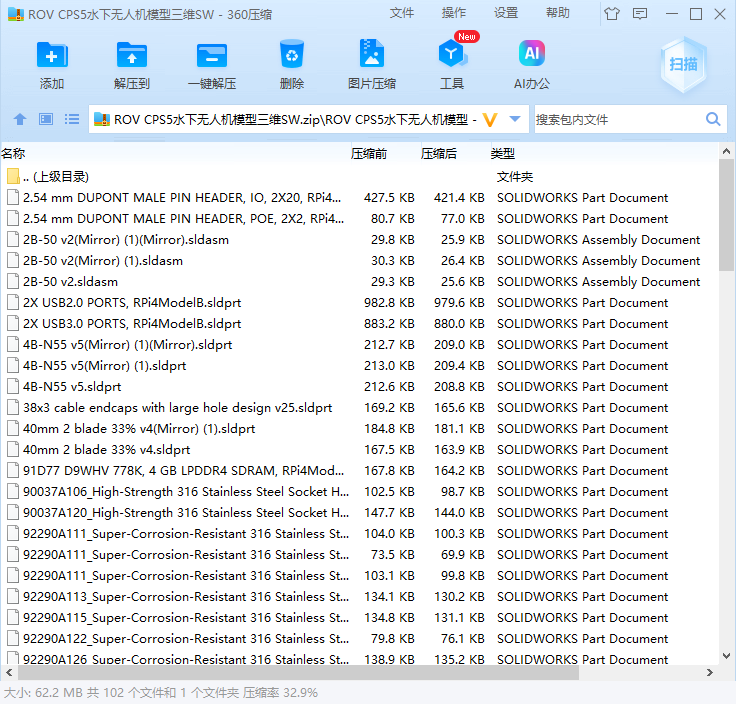Sort by 名称 column header
Viewport: 736px width, 704px height.
[13, 153]
